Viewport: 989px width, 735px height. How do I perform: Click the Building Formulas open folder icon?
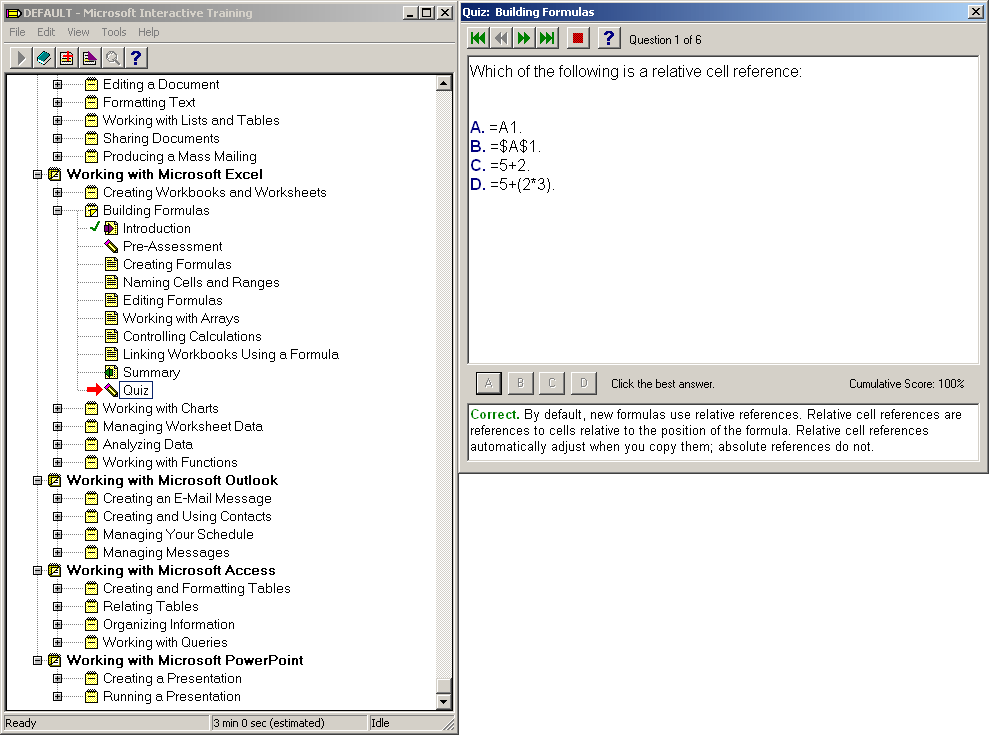tap(91, 210)
